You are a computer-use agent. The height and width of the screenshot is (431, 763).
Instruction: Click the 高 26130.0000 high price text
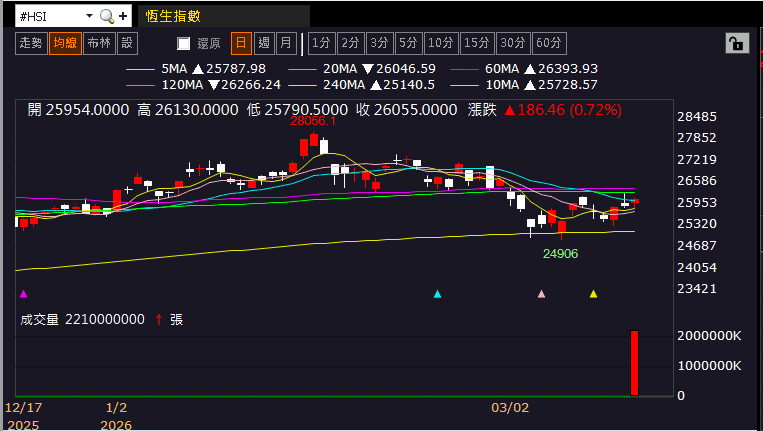click(x=188, y=110)
